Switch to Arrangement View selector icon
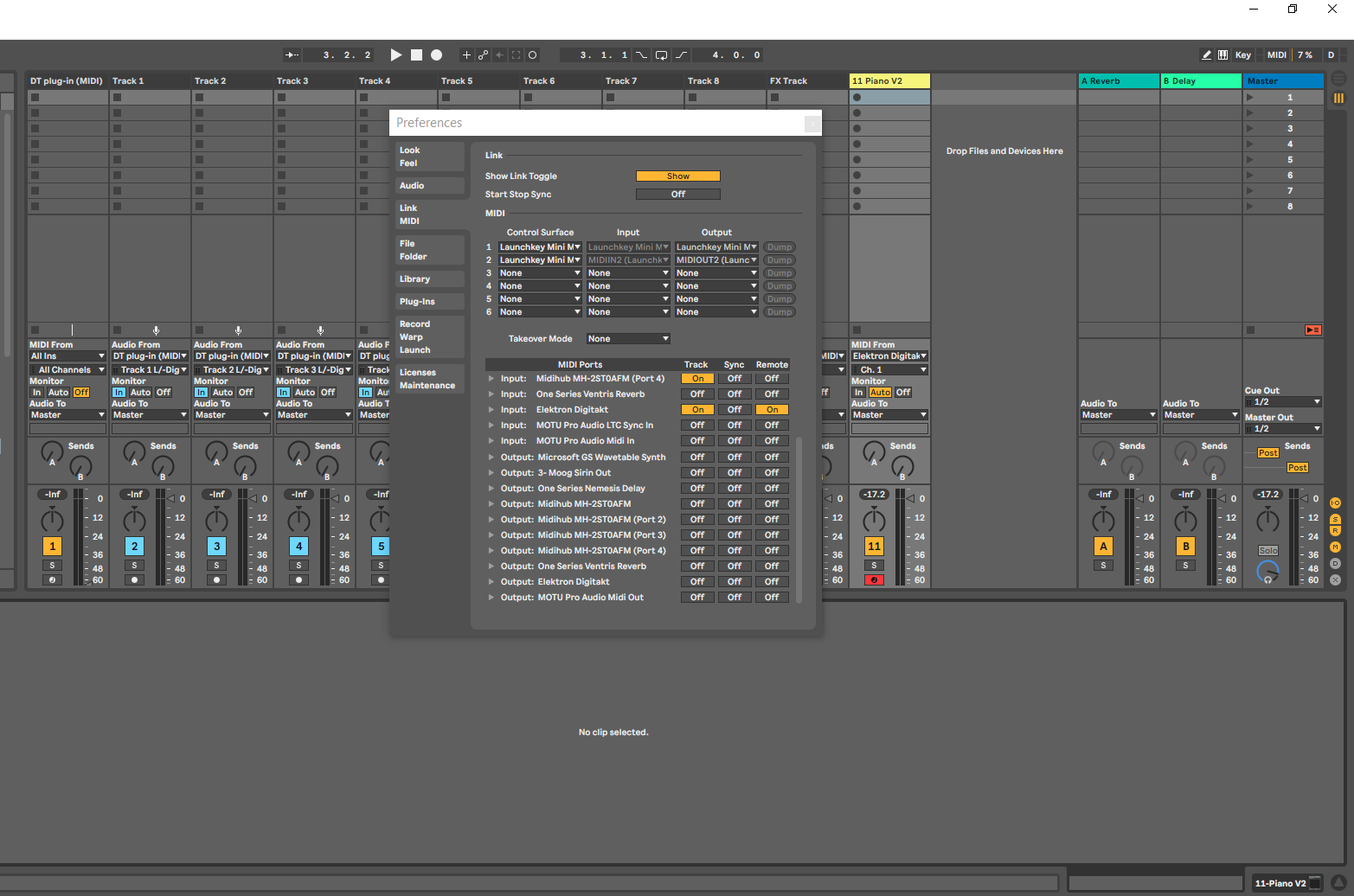The width and height of the screenshot is (1354, 896). coord(1338,78)
